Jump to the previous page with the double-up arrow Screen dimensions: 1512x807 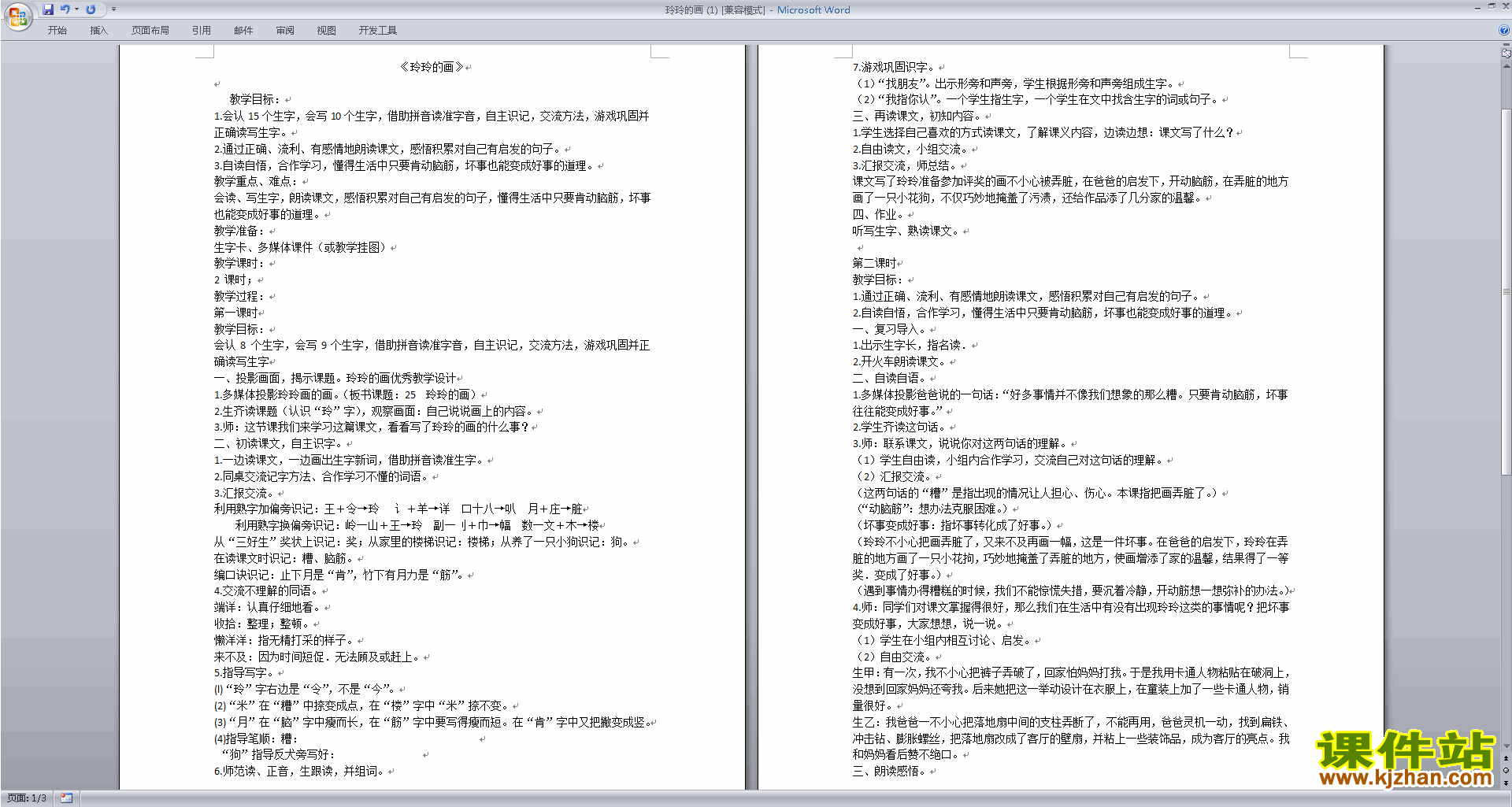pos(1506,759)
